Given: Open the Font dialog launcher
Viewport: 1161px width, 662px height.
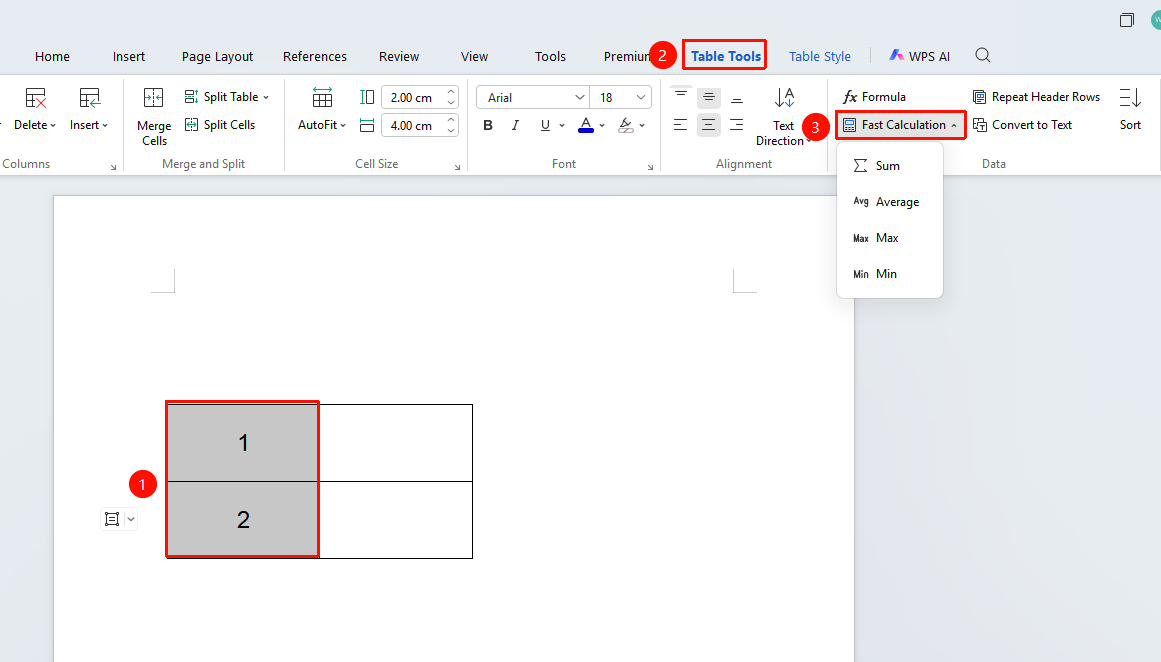Looking at the screenshot, I should point(650,167).
